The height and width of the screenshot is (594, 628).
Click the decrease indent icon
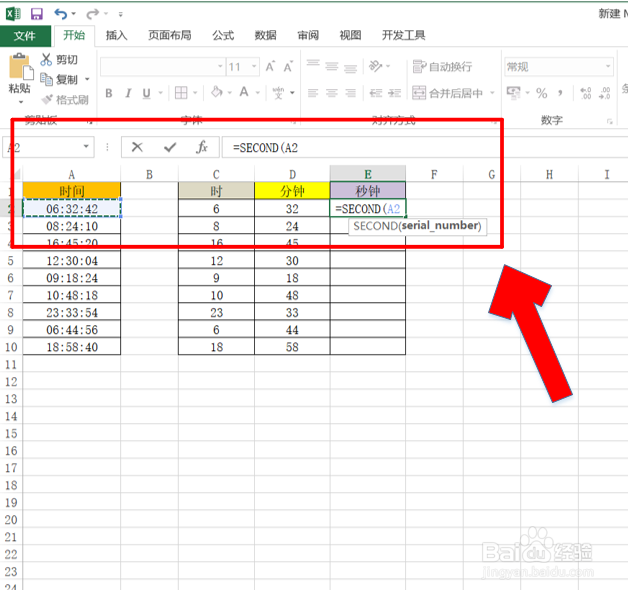coord(376,93)
